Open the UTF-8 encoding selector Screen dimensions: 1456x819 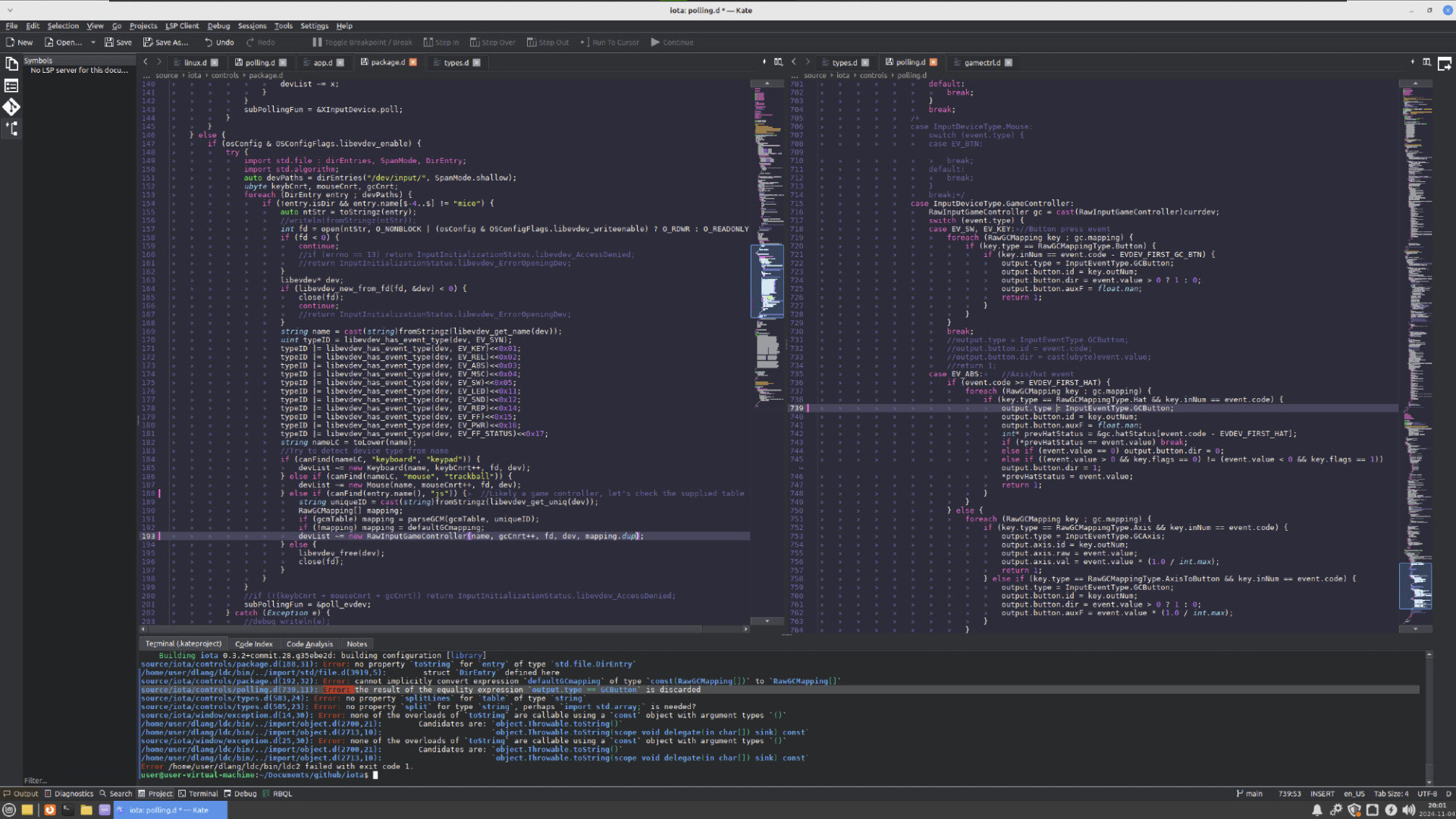point(1426,794)
